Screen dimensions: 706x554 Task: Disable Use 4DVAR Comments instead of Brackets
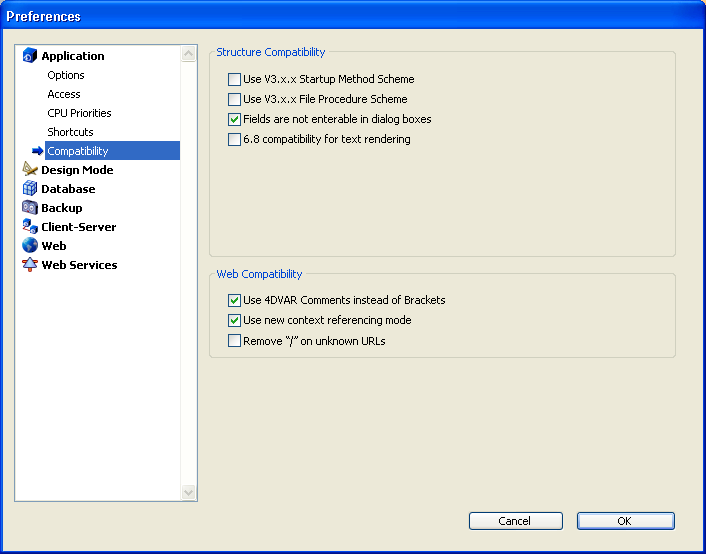(x=235, y=300)
